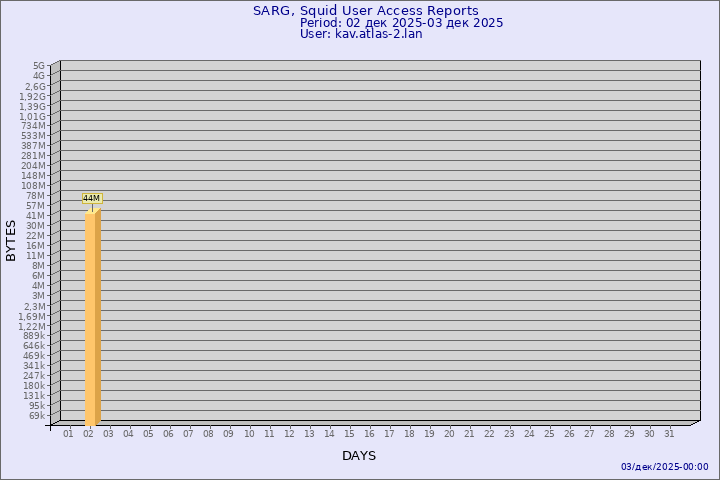Click the Period date range text
This screenshot has height=480, width=720.
pyautogui.click(x=401, y=22)
